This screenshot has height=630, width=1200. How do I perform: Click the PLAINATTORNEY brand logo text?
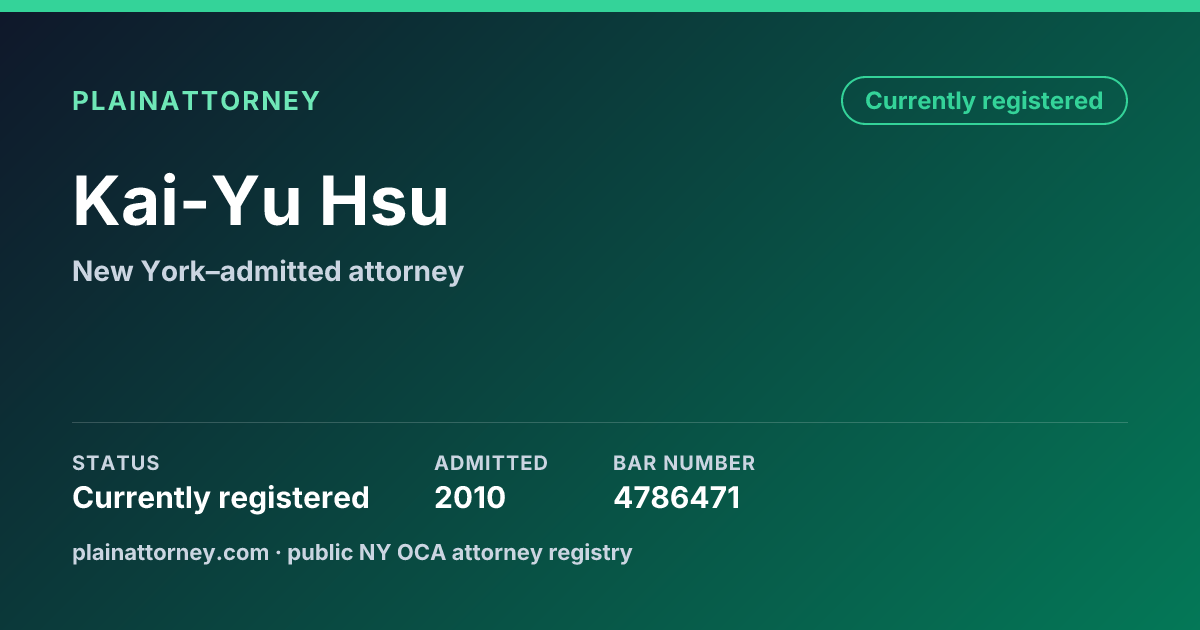tap(196, 101)
